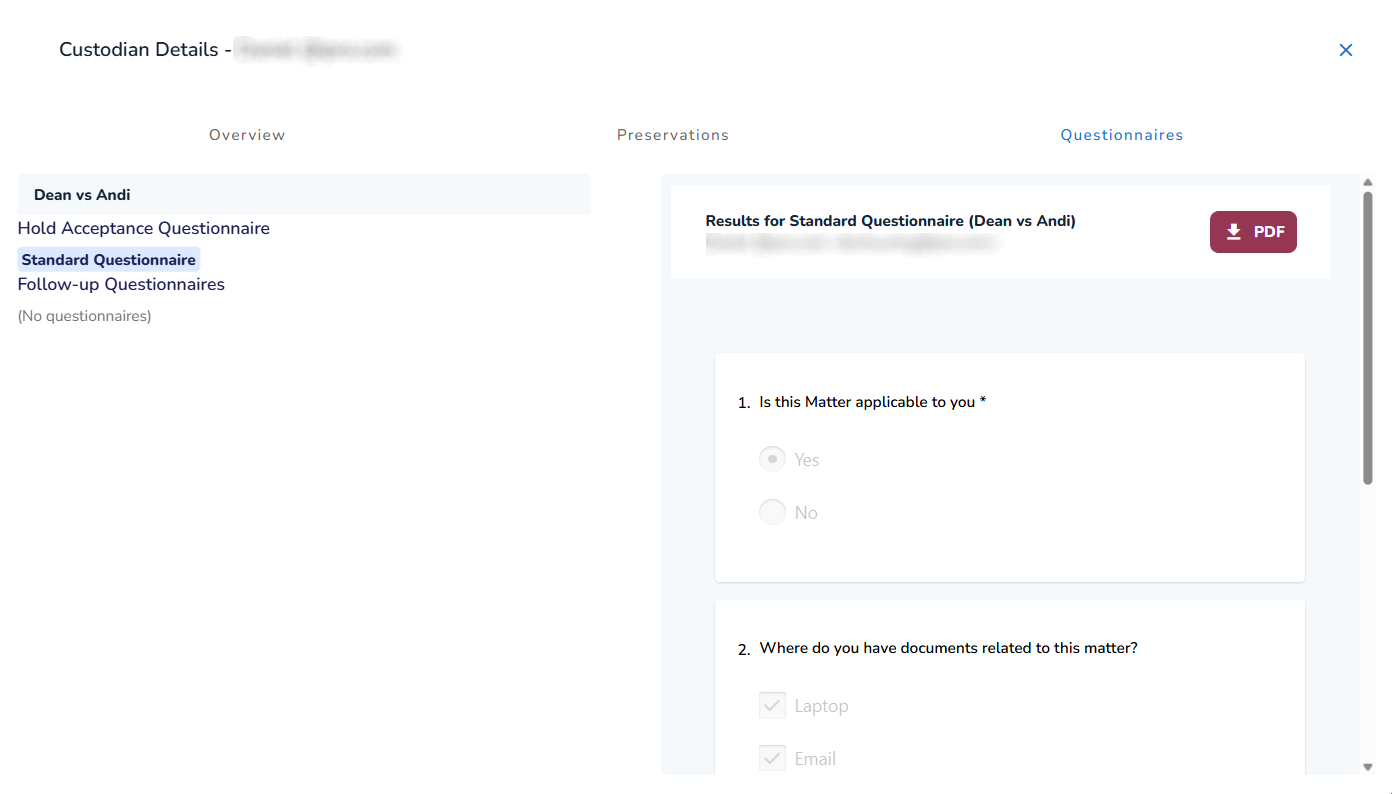Screen dimensions: 1392x794
Task: Click the Follow-up Questionnaires section heading
Action: [x=121, y=284]
